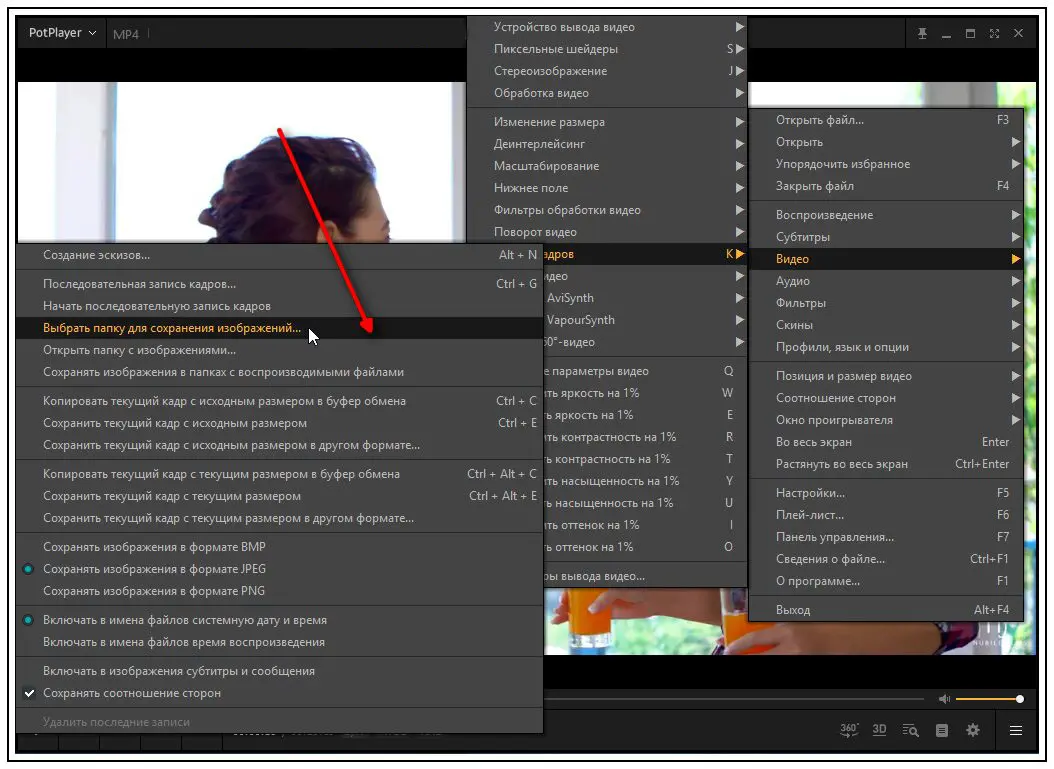Image resolution: width=1054 pixels, height=769 pixels.
Task: Select saving images in PNG format
Action: tap(154, 591)
